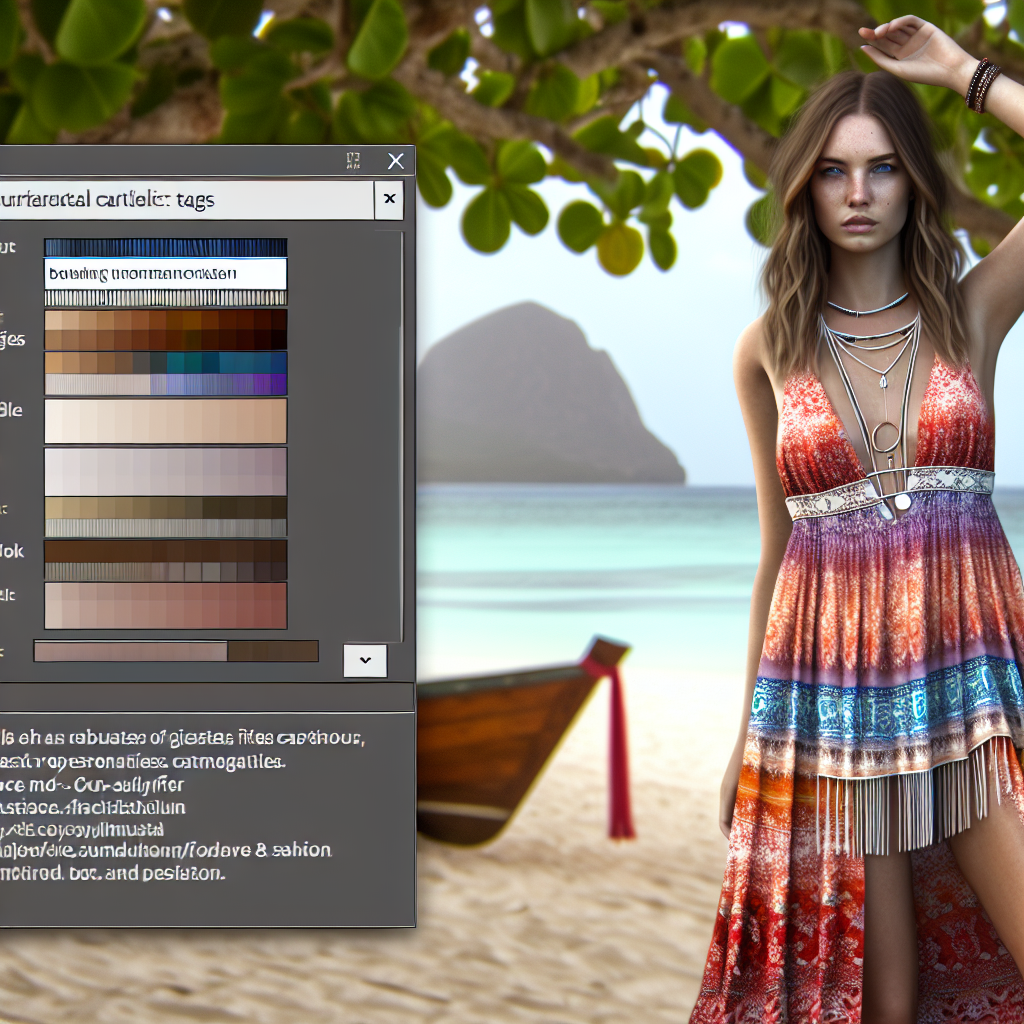Viewport: 1024px width, 1024px height.
Task: Select the light lavender-gray swatch strip
Action: [x=166, y=471]
